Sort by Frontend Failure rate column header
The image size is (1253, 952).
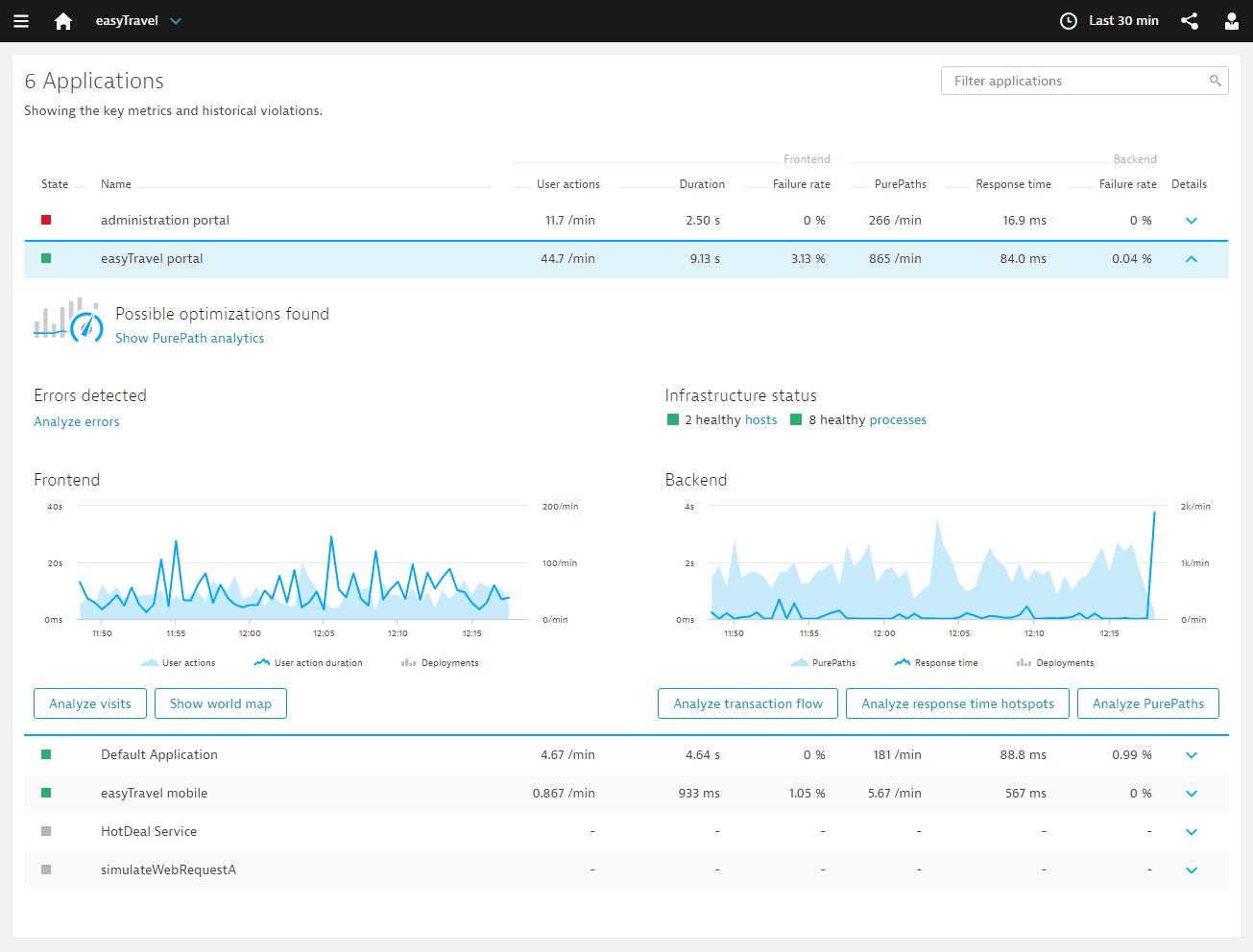(x=802, y=184)
